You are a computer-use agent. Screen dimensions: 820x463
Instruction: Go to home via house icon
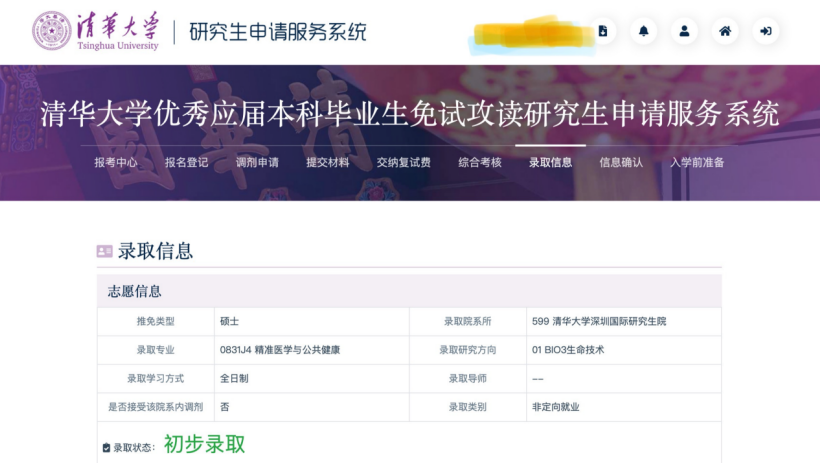pyautogui.click(x=725, y=31)
